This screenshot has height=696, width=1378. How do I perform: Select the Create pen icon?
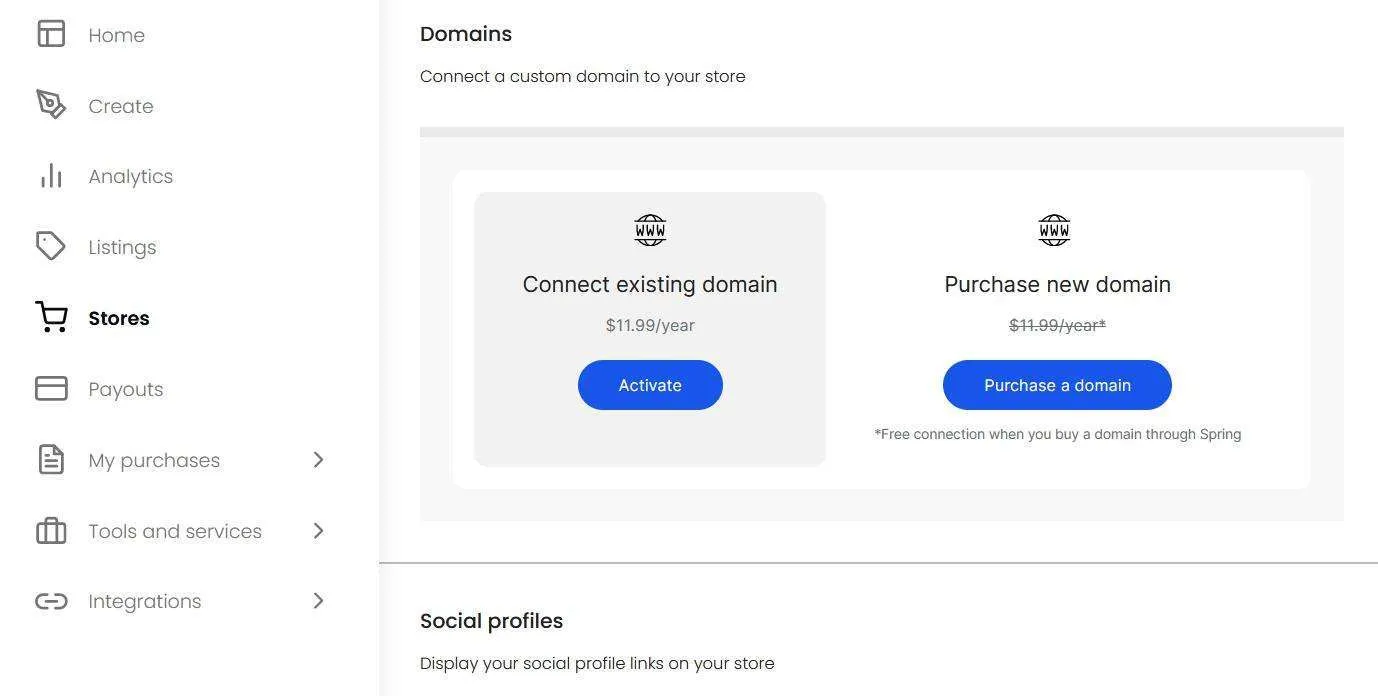tap(51, 104)
